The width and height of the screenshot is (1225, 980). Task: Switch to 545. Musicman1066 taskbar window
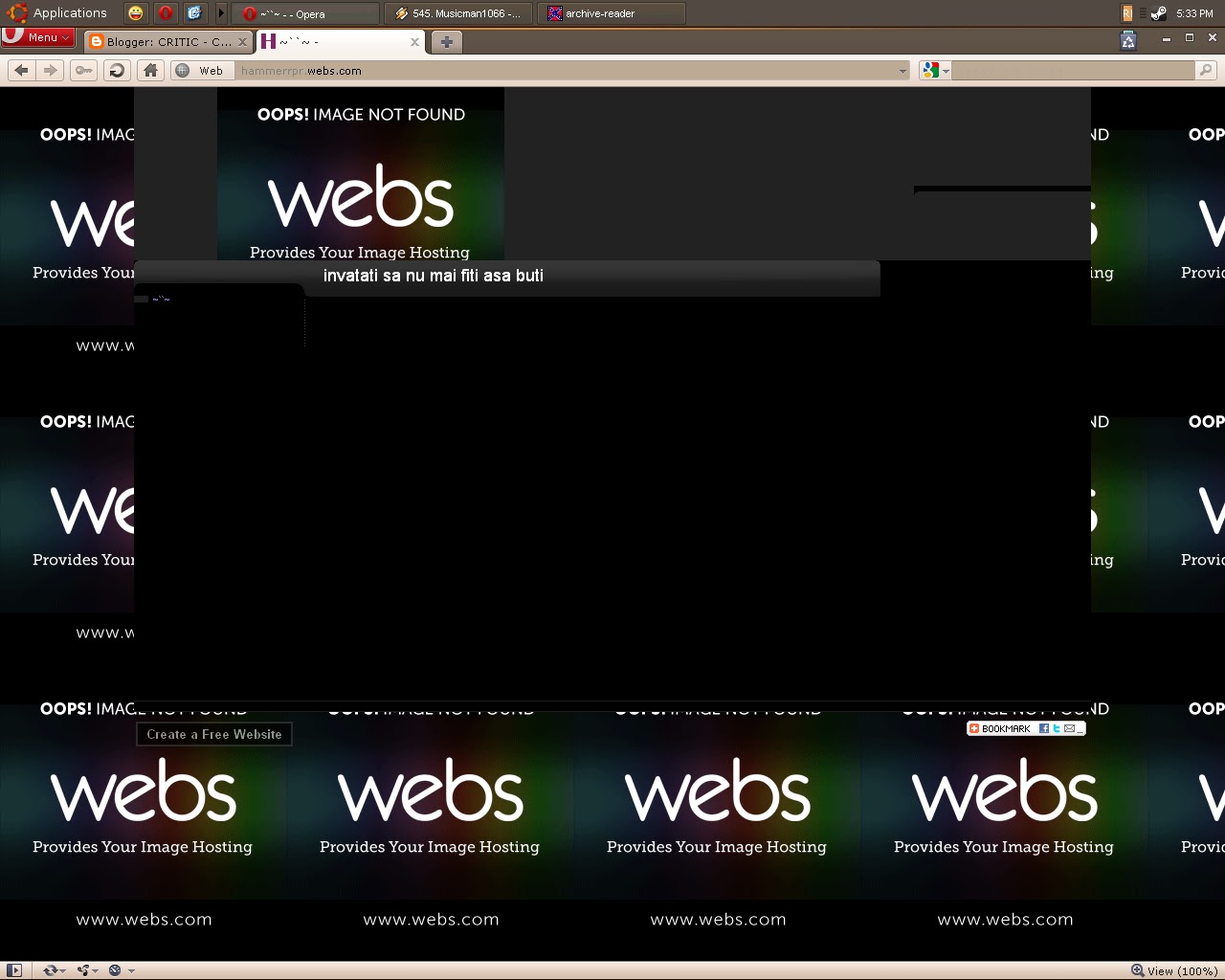click(457, 13)
